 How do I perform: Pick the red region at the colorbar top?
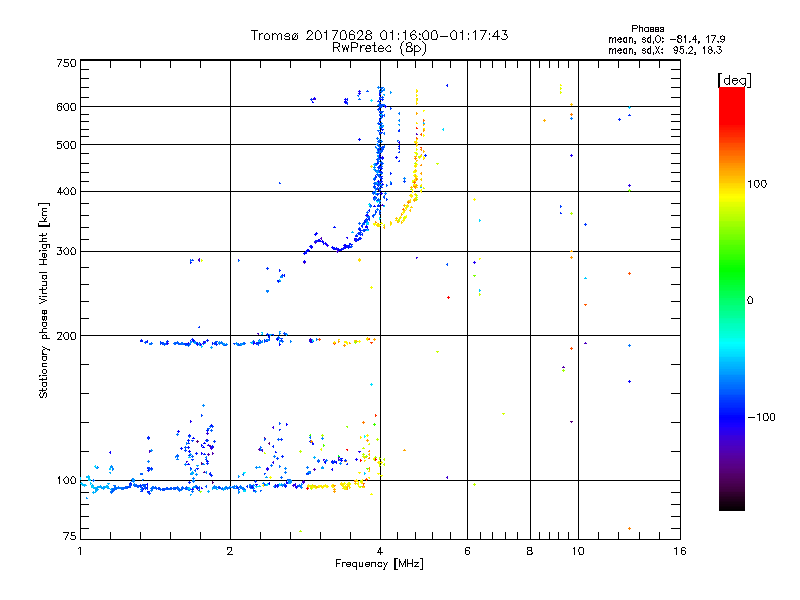731,95
